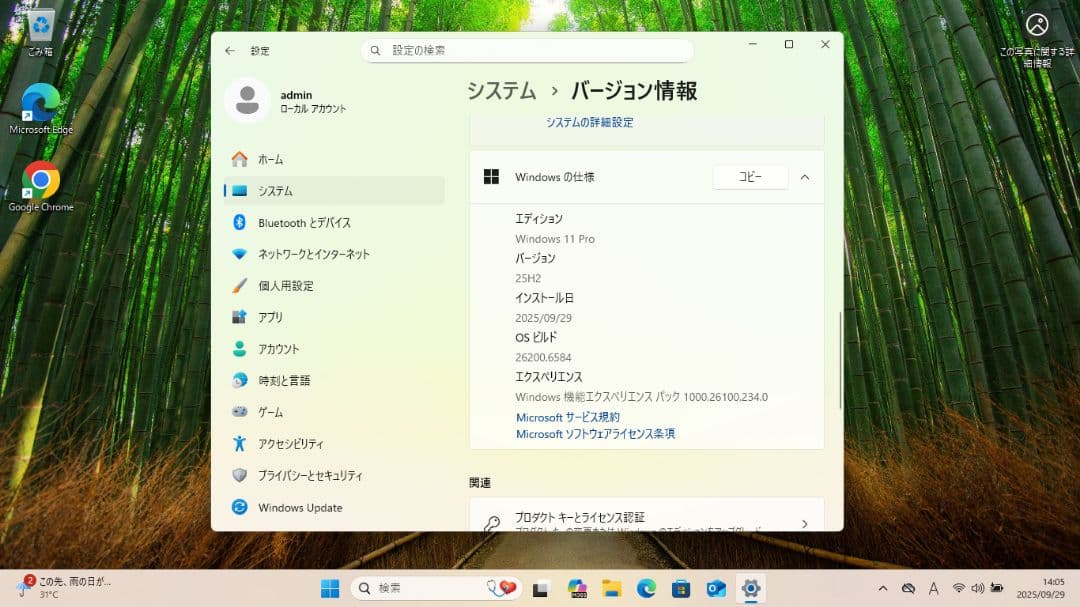
Task: Open アクセシビリティ in the sidebar
Action: click(x=334, y=444)
